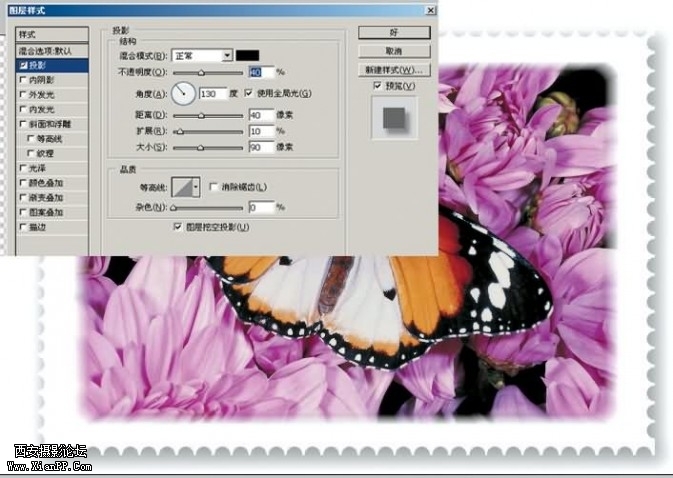Close the 图层样式 layer style dialog
The height and width of the screenshot is (478, 673).
[430, 10]
